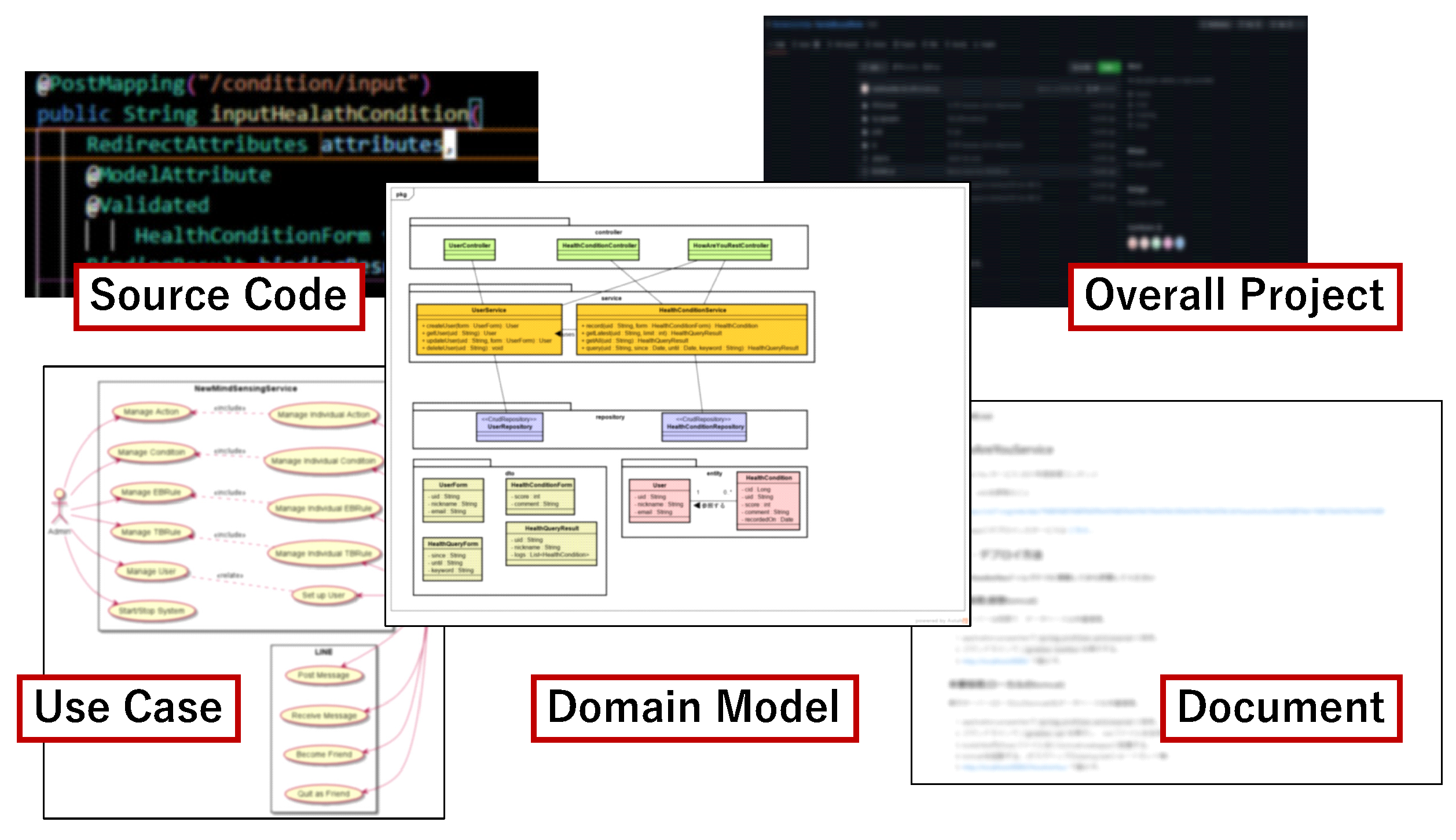Click the Admin actor stick figure
This screenshot has height=840, width=1456.
point(60,507)
